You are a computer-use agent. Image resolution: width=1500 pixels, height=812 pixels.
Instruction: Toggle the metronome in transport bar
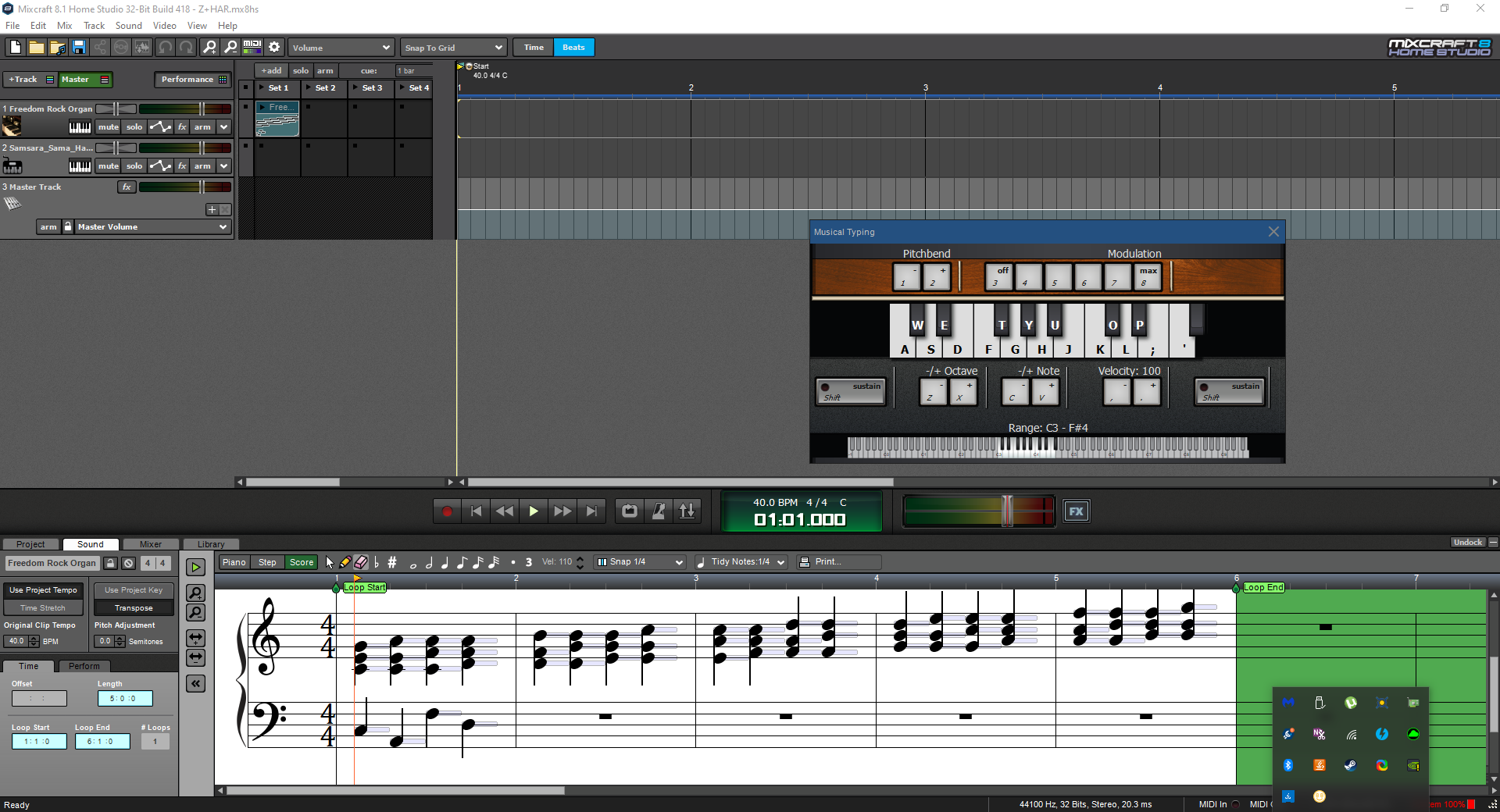659,511
